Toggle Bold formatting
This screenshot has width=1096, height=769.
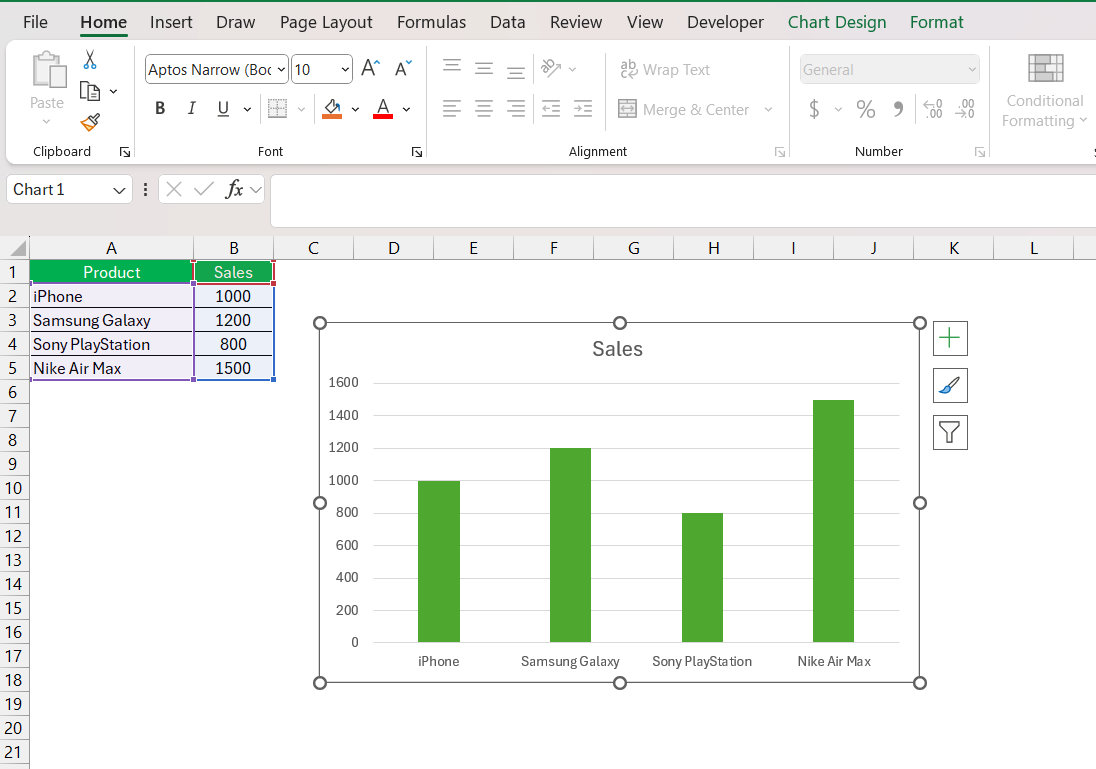click(160, 108)
